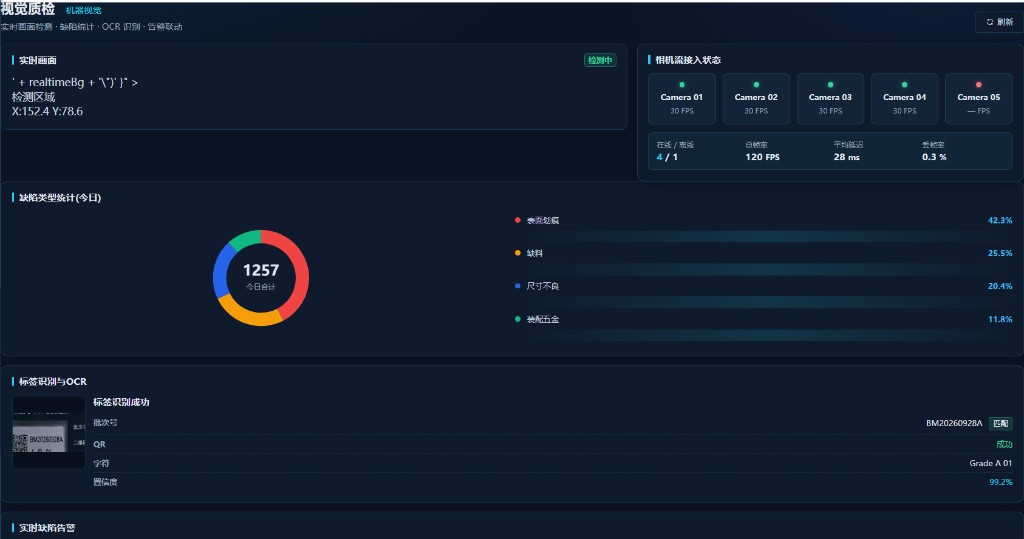Click the green legend dot next to 11.8%
The width and height of the screenshot is (1024, 539).
click(x=517, y=319)
